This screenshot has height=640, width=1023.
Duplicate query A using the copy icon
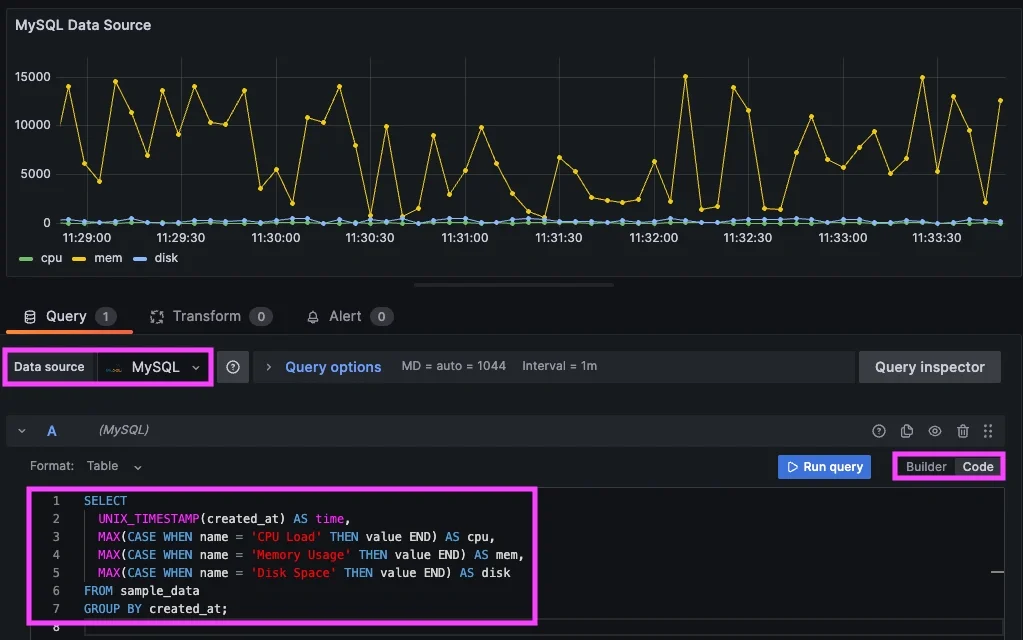coord(906,431)
